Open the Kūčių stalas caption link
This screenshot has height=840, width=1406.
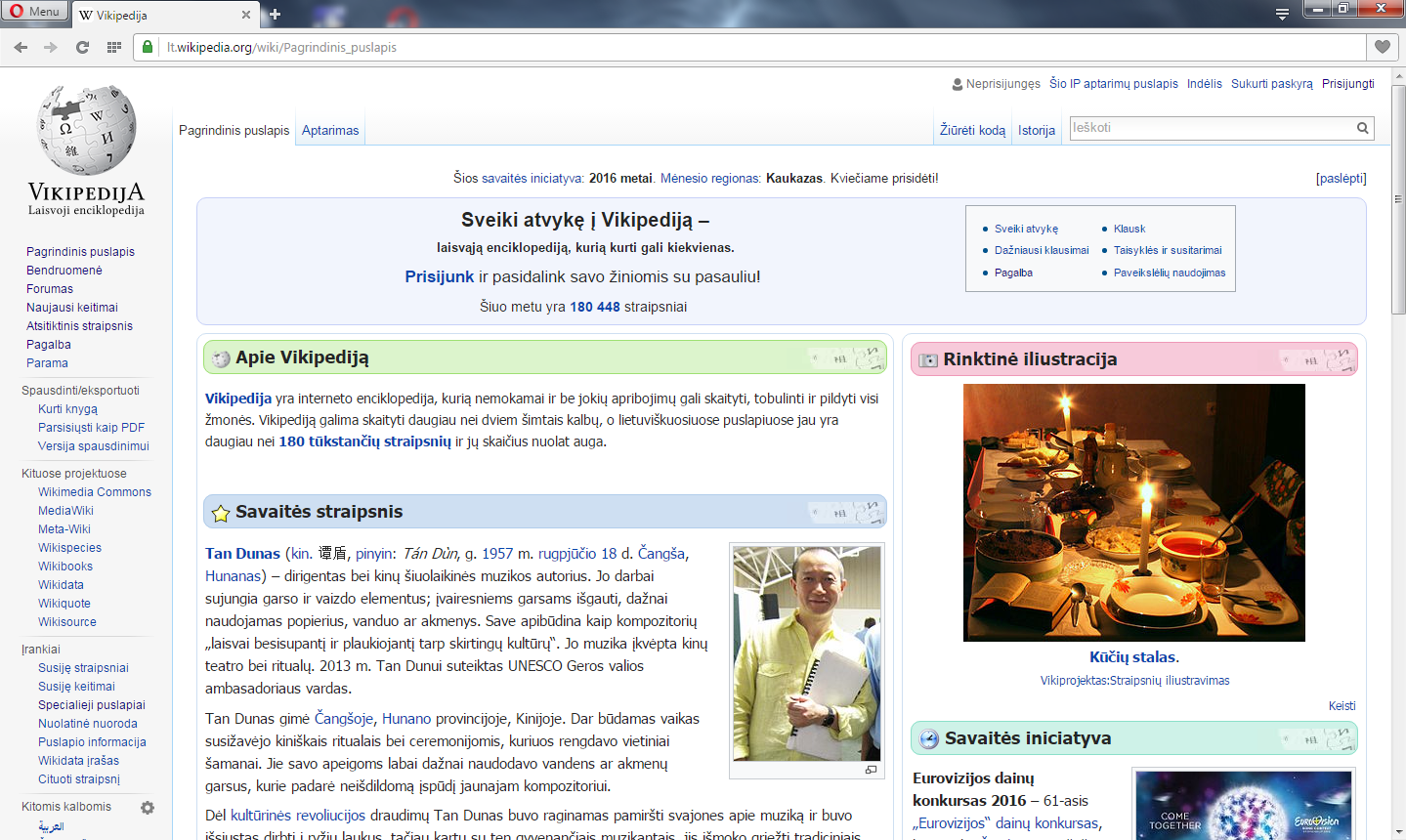pos(1132,657)
